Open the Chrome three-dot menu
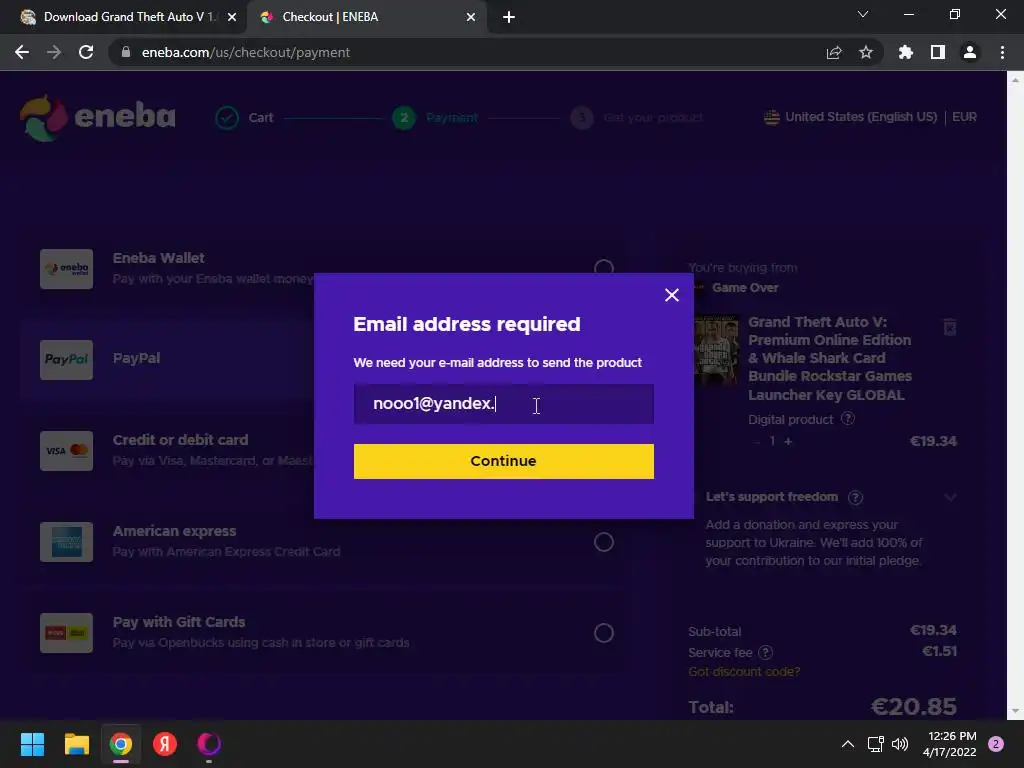This screenshot has width=1024, height=768. pyautogui.click(x=1002, y=52)
